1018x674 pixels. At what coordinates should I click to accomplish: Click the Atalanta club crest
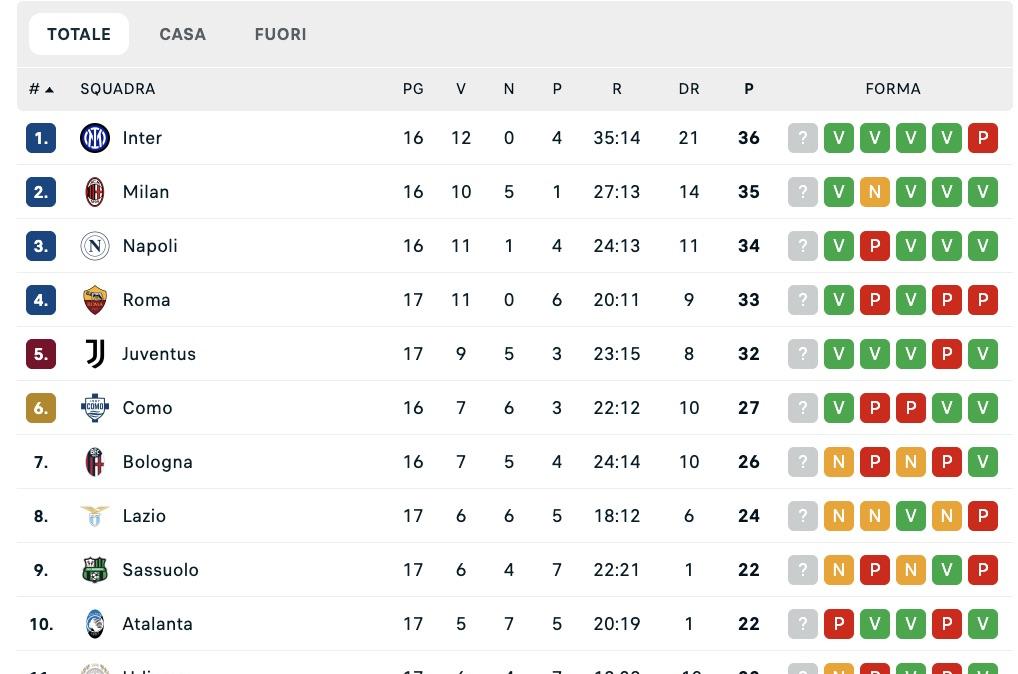point(95,624)
